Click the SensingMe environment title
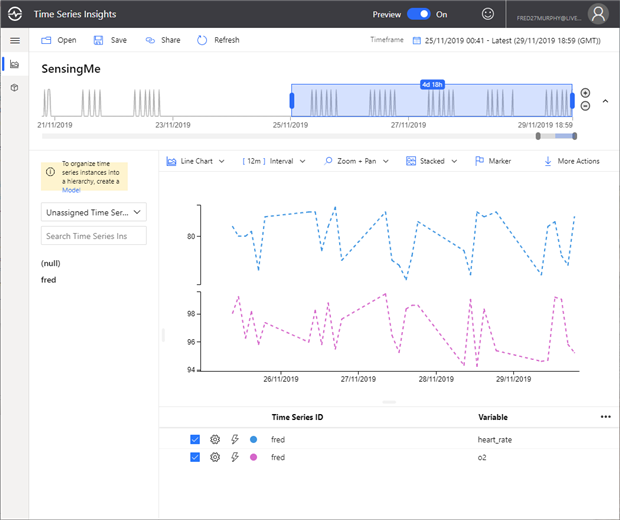The width and height of the screenshot is (620, 520). (x=71, y=69)
